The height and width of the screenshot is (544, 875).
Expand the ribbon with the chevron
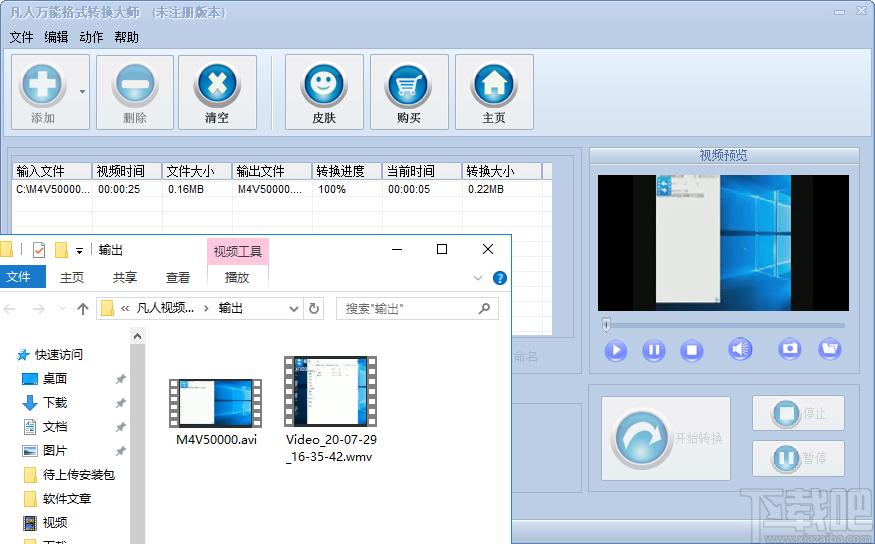pos(478,278)
